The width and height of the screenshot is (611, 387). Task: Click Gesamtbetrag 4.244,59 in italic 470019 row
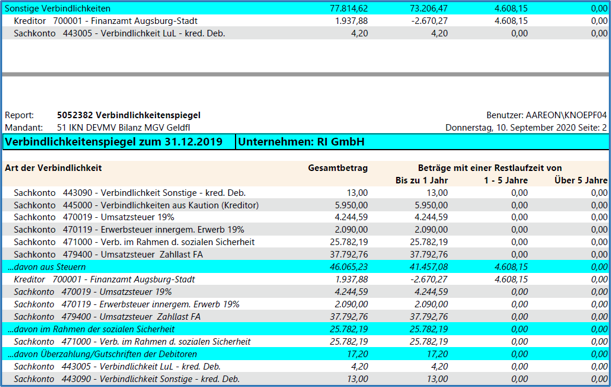351,292
